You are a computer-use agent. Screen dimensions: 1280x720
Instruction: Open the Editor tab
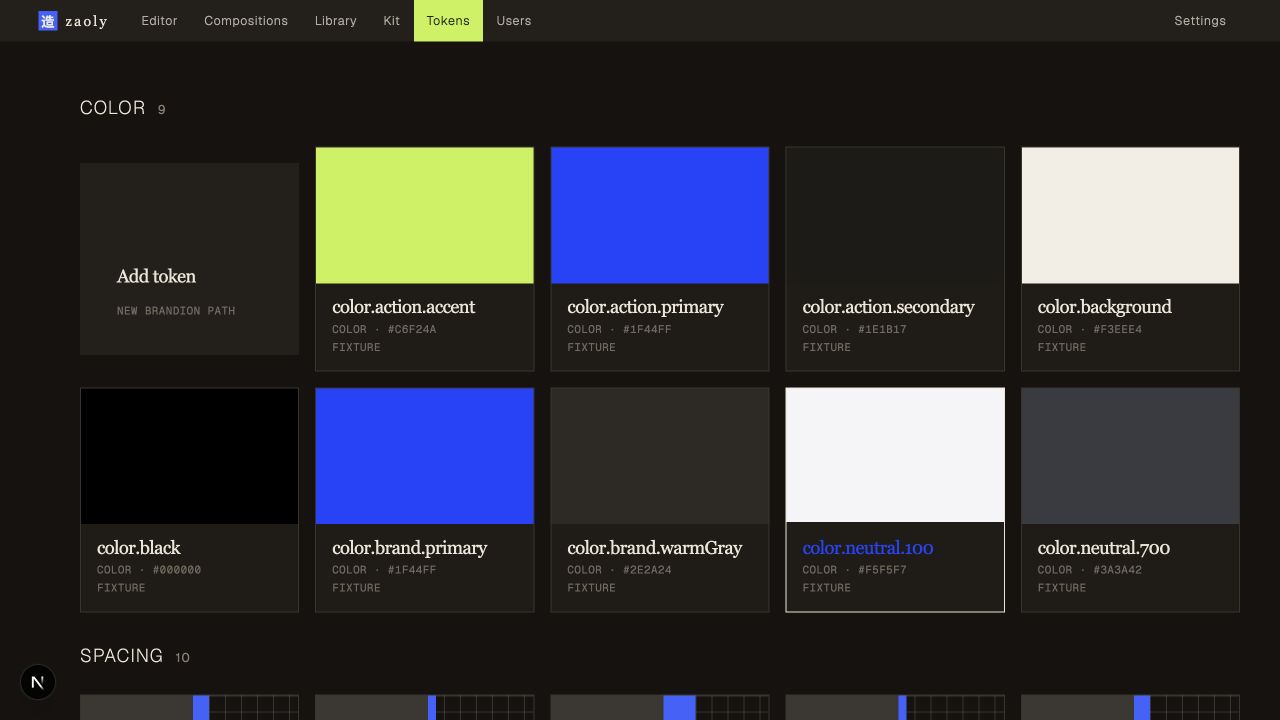click(159, 21)
